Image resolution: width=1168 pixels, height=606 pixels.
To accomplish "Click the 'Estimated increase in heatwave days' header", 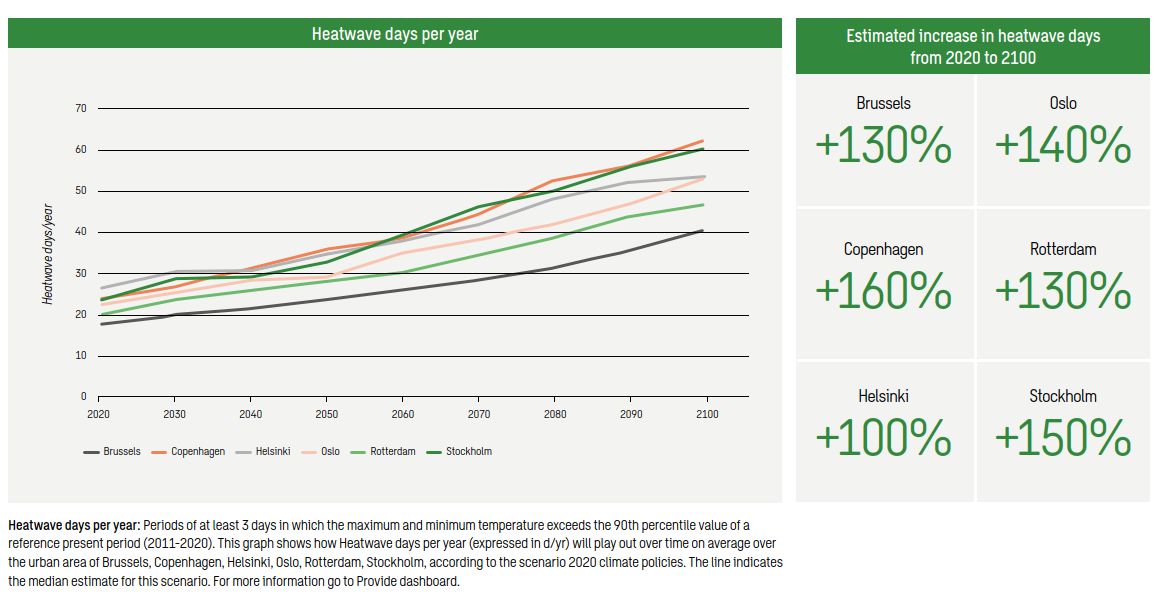I will [x=973, y=47].
